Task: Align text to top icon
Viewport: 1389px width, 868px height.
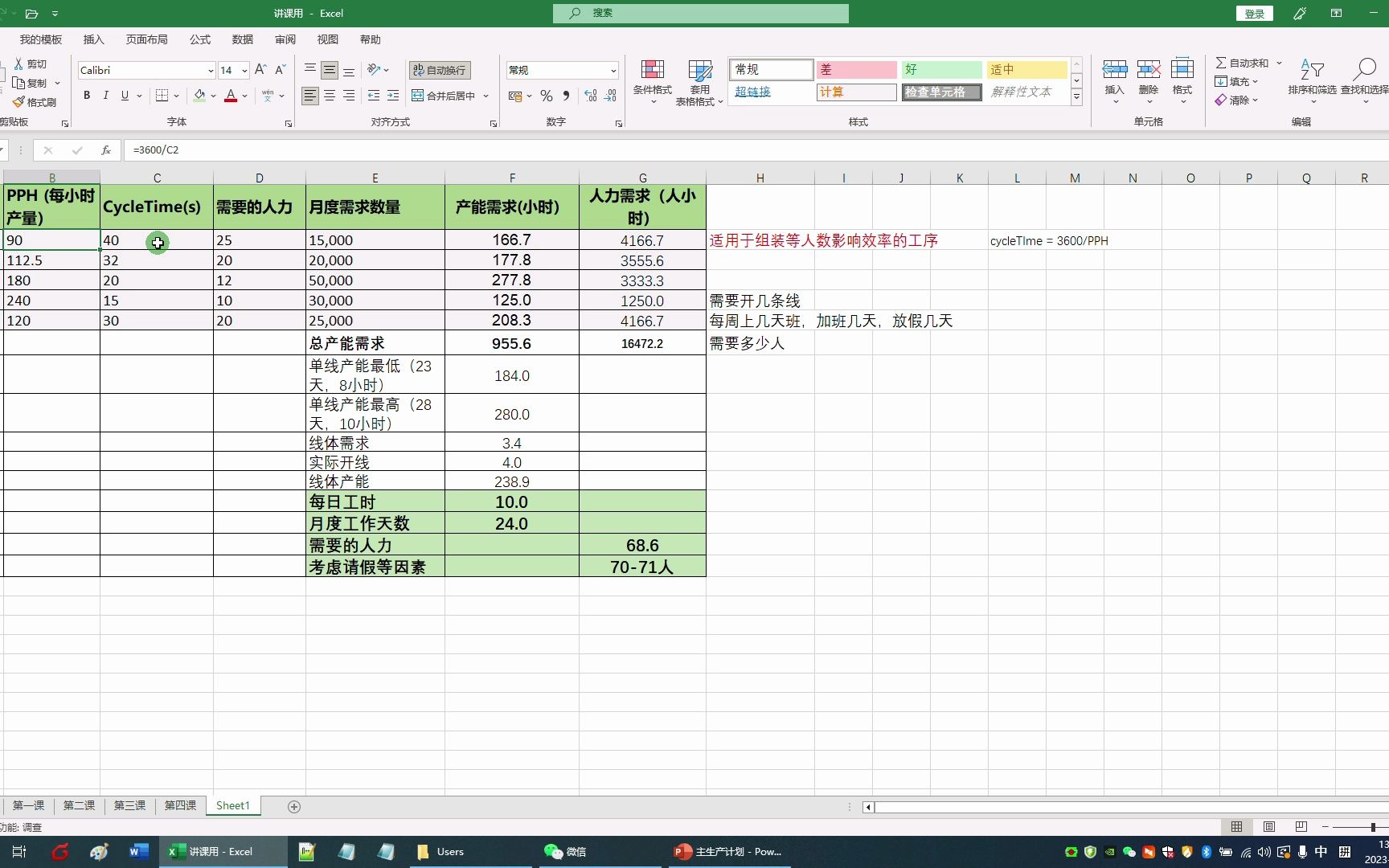Action: [x=310, y=70]
